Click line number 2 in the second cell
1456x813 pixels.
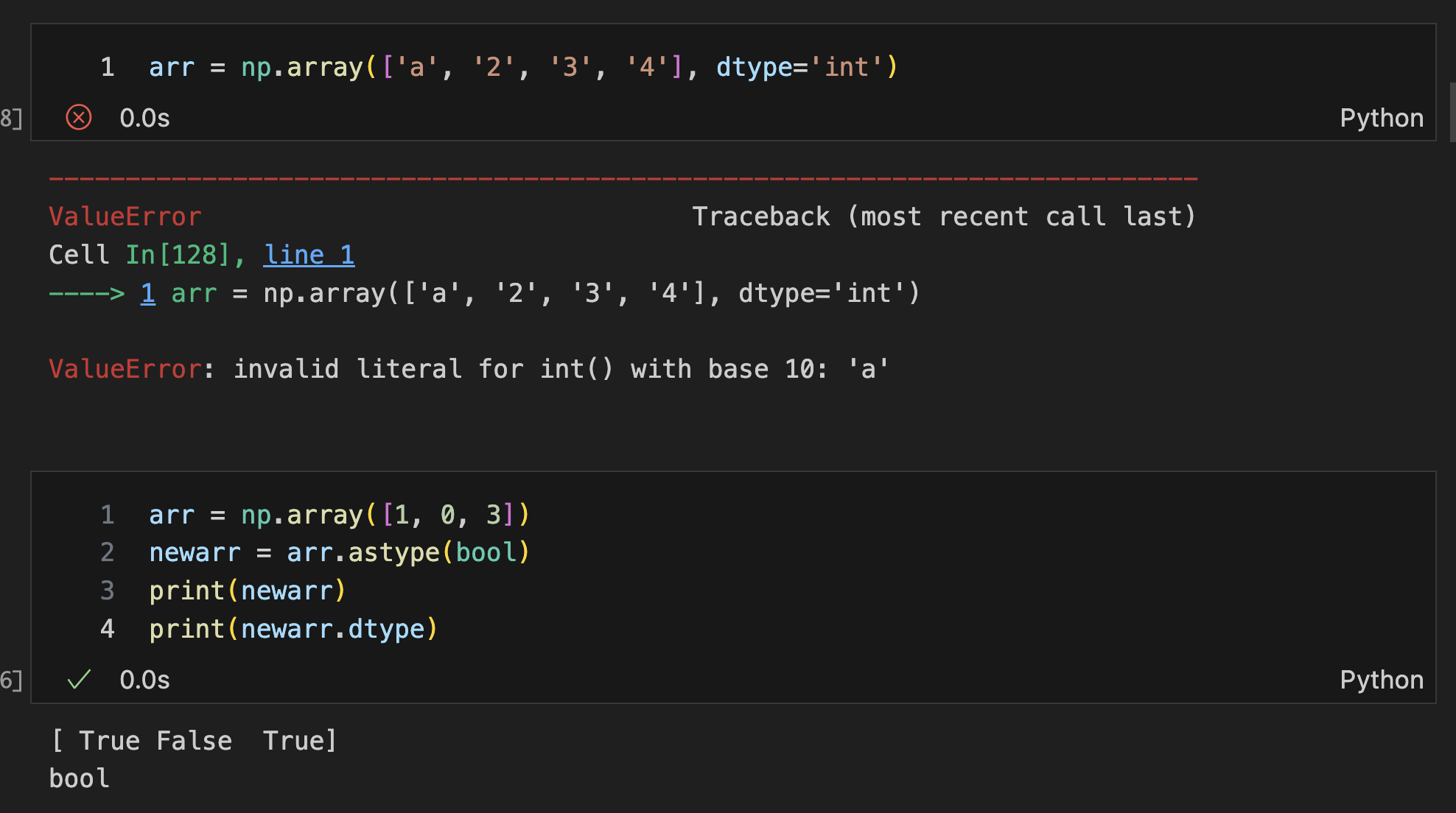108,552
